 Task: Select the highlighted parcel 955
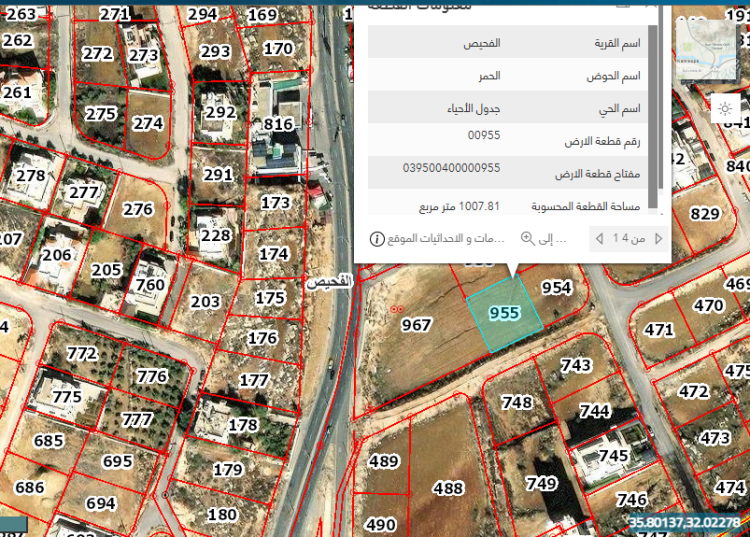[x=504, y=313]
